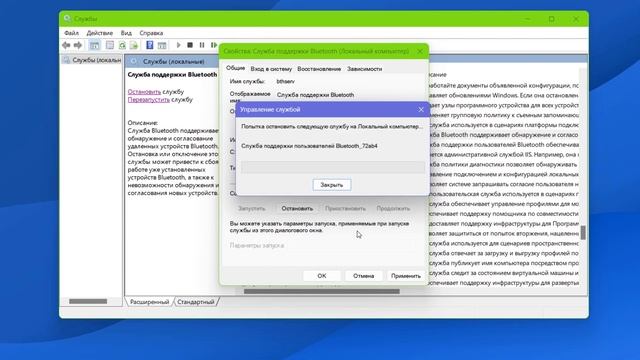Close the Bluetooth properties dialog with X

coord(420,51)
